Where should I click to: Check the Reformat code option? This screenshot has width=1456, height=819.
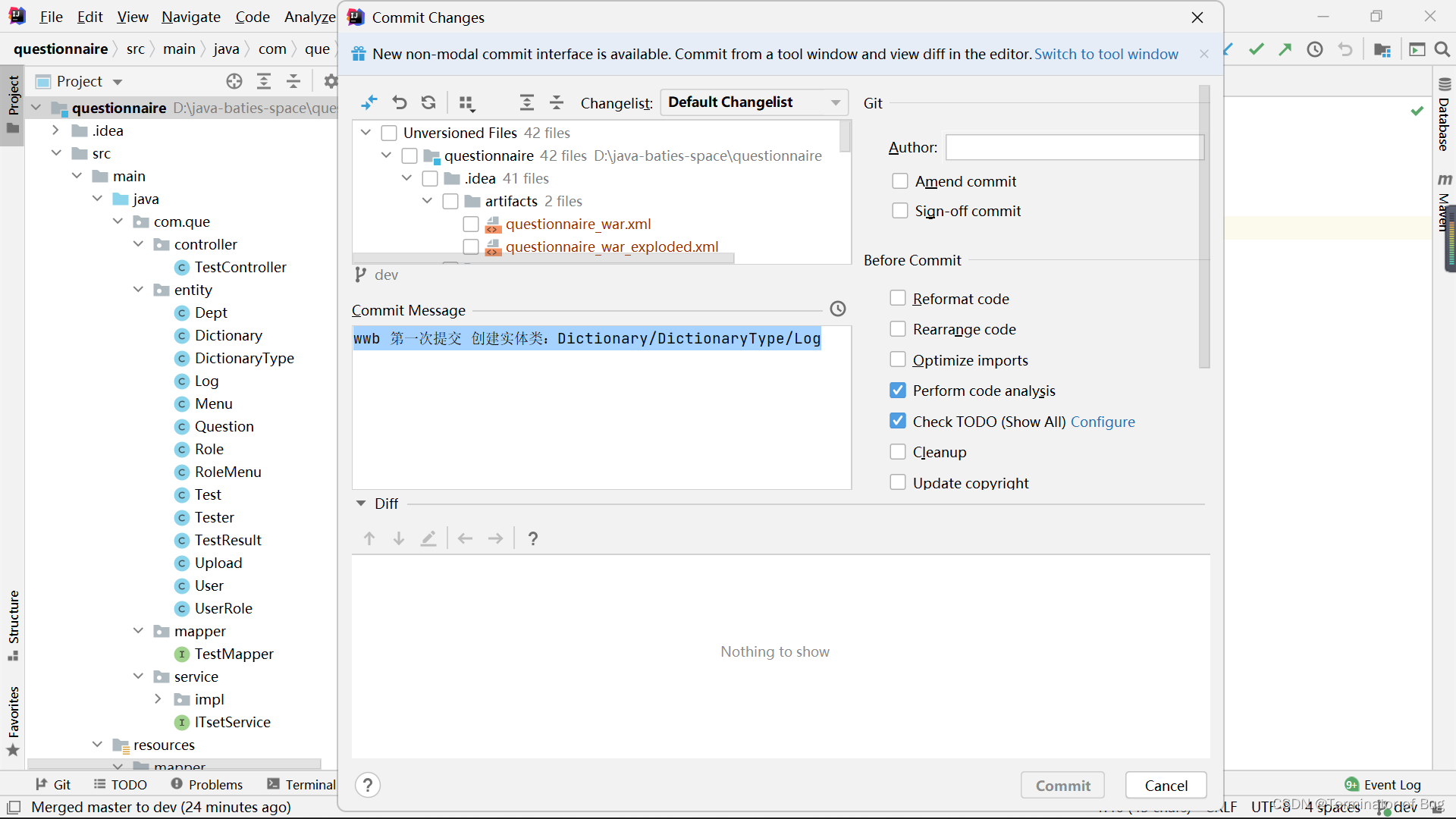click(x=898, y=298)
